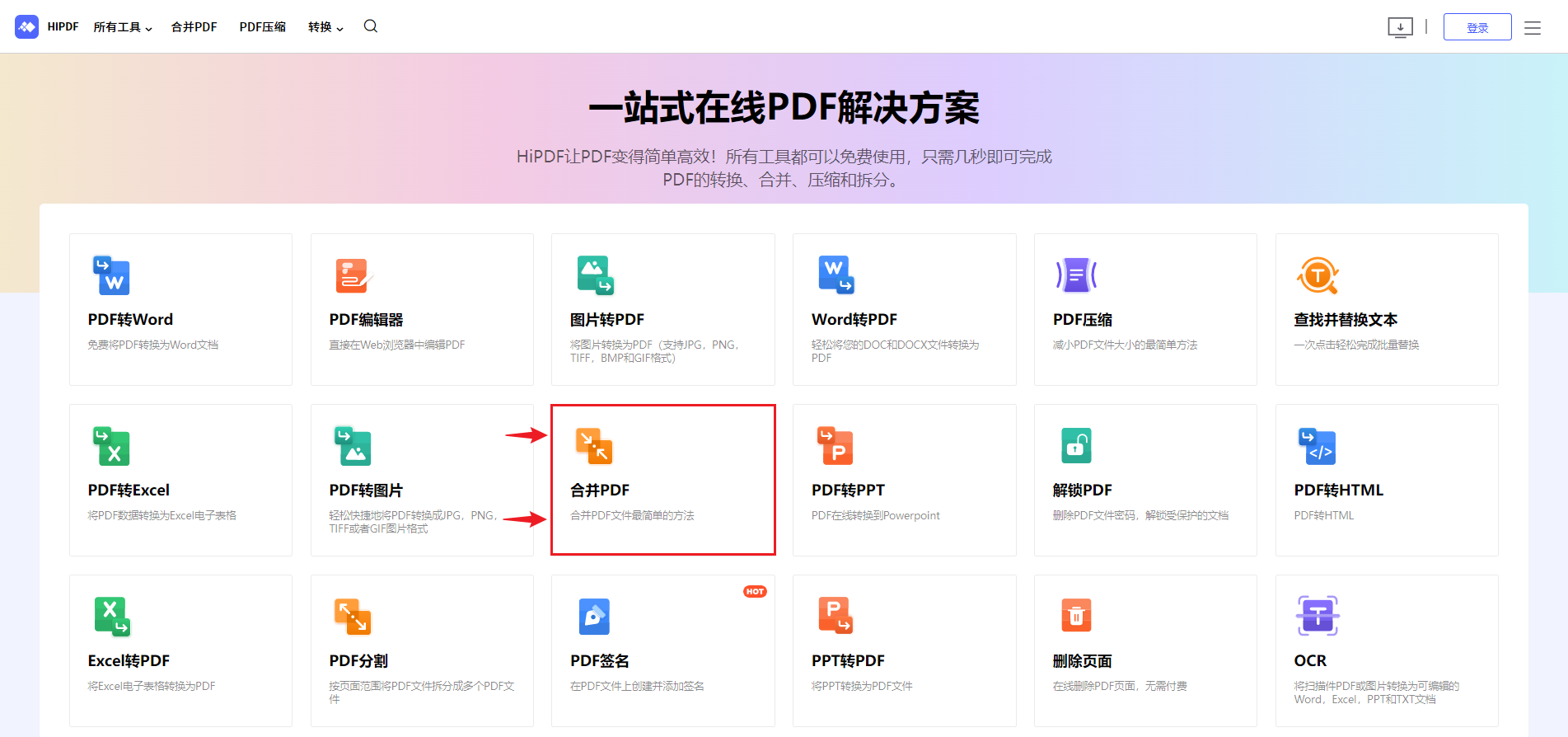1568x737 pixels.
Task: Open the PDF签名 tool title
Action: point(600,661)
